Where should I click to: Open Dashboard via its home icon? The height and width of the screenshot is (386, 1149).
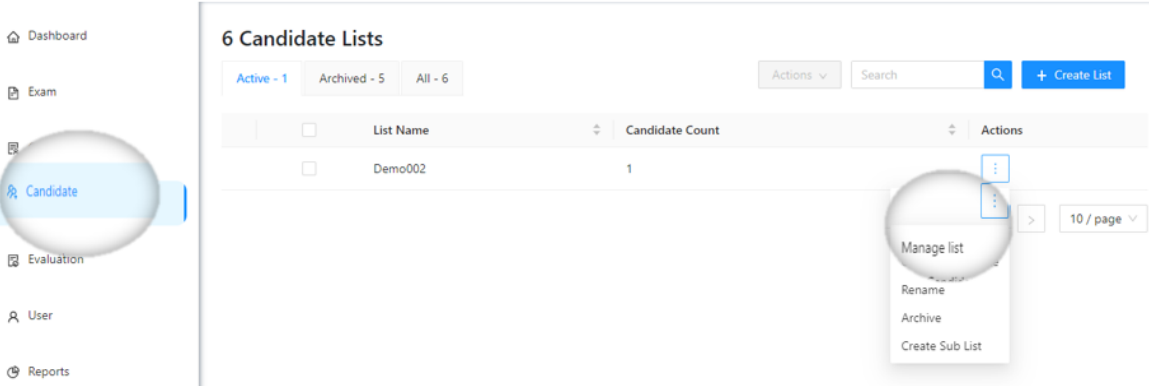coord(12,37)
